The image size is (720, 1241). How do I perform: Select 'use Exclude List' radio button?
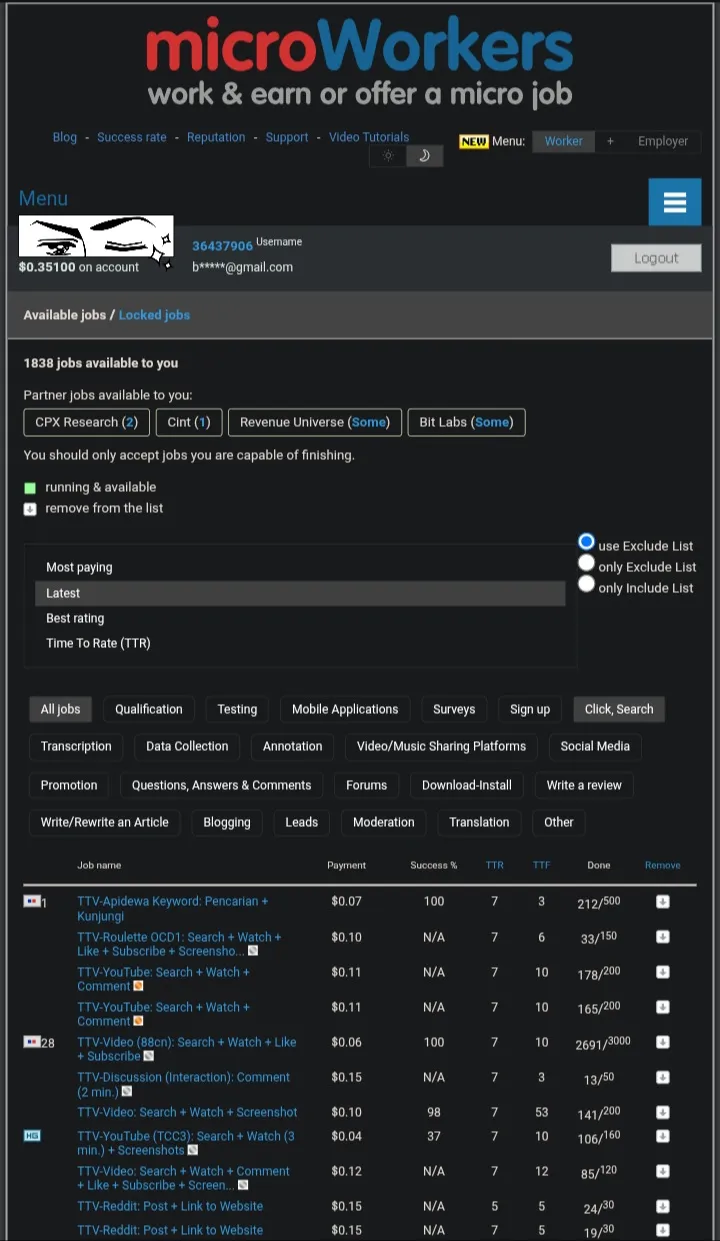click(x=586, y=542)
